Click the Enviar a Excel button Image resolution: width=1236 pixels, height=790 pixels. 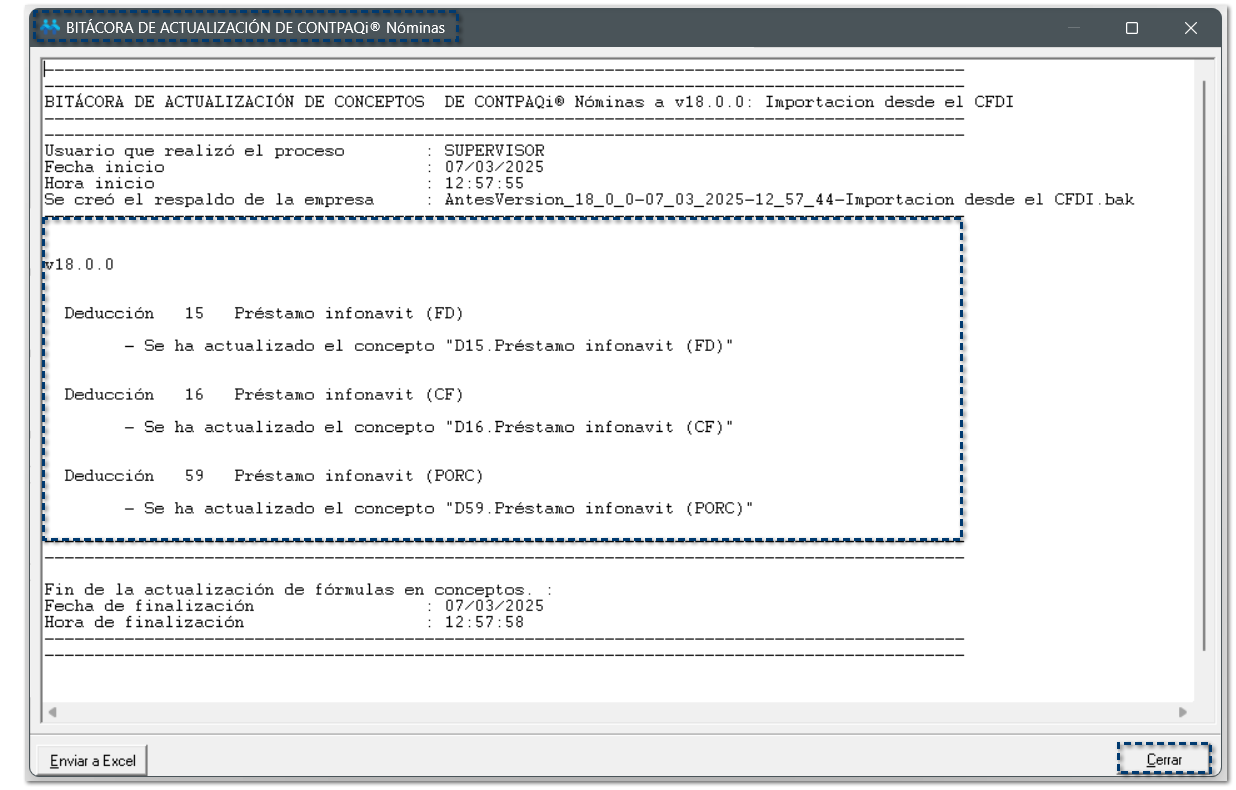click(x=92, y=761)
